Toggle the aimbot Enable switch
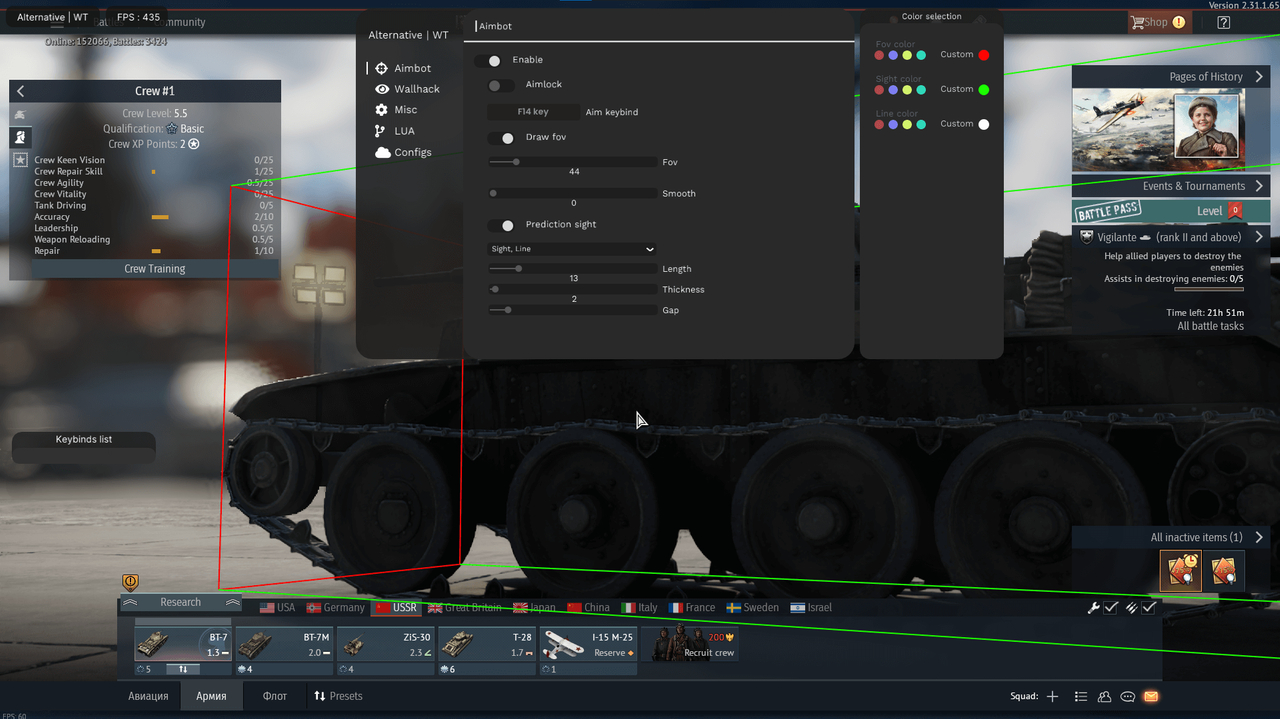This screenshot has width=1280, height=719. coord(488,61)
